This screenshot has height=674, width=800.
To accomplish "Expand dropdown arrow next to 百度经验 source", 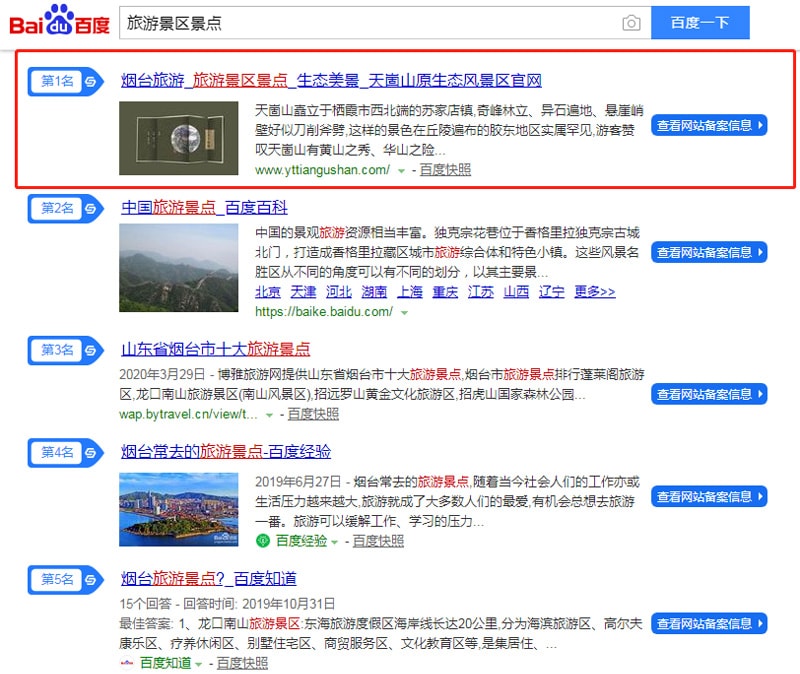I will [x=335, y=542].
